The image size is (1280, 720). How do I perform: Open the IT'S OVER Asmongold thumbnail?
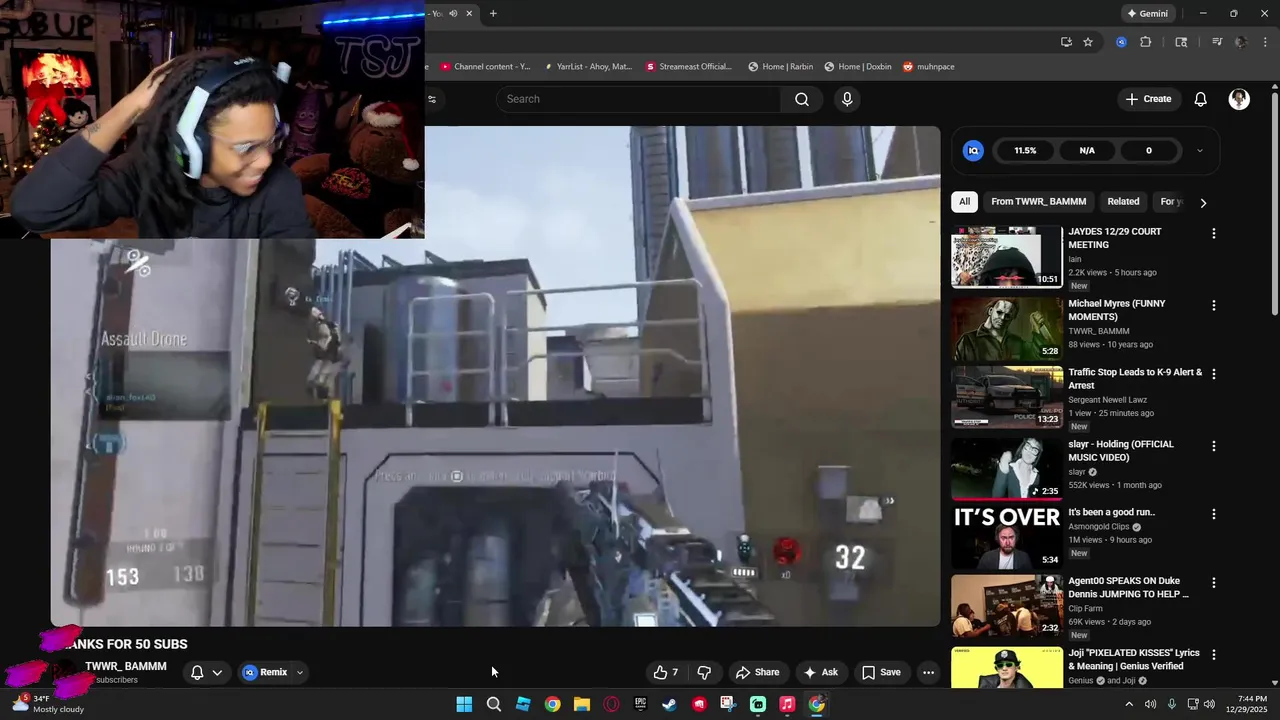click(x=1007, y=537)
